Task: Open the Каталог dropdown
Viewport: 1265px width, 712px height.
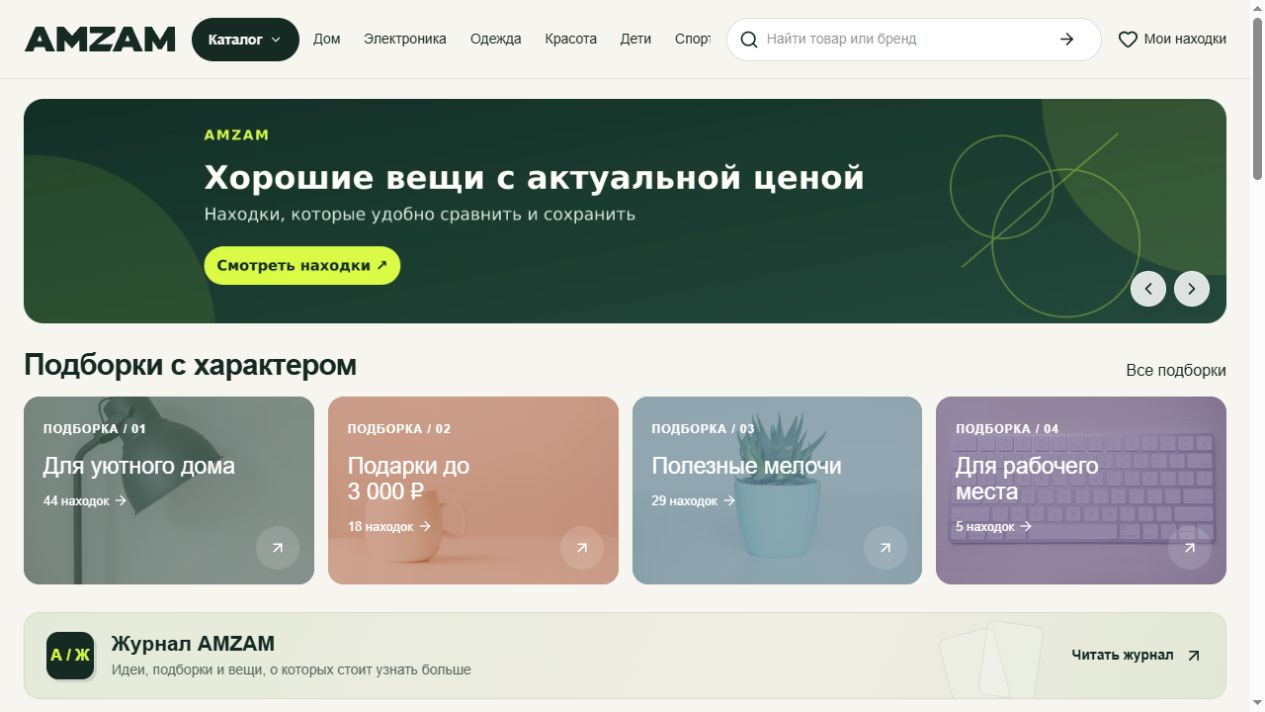Action: click(x=245, y=39)
